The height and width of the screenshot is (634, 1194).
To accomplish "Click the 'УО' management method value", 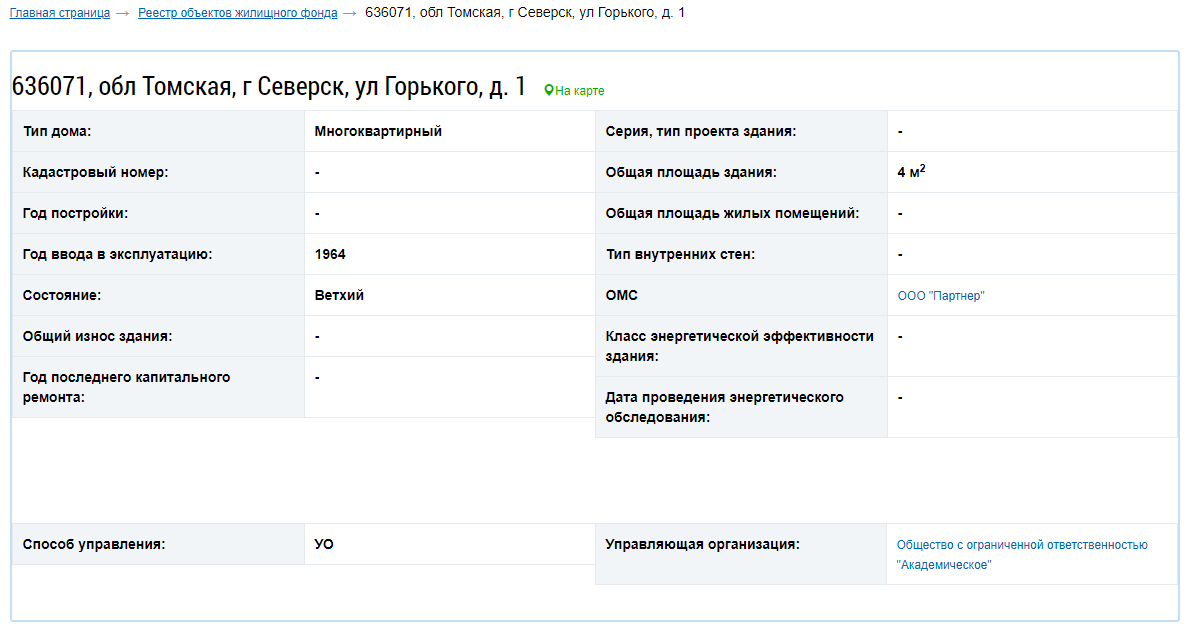I will [324, 545].
